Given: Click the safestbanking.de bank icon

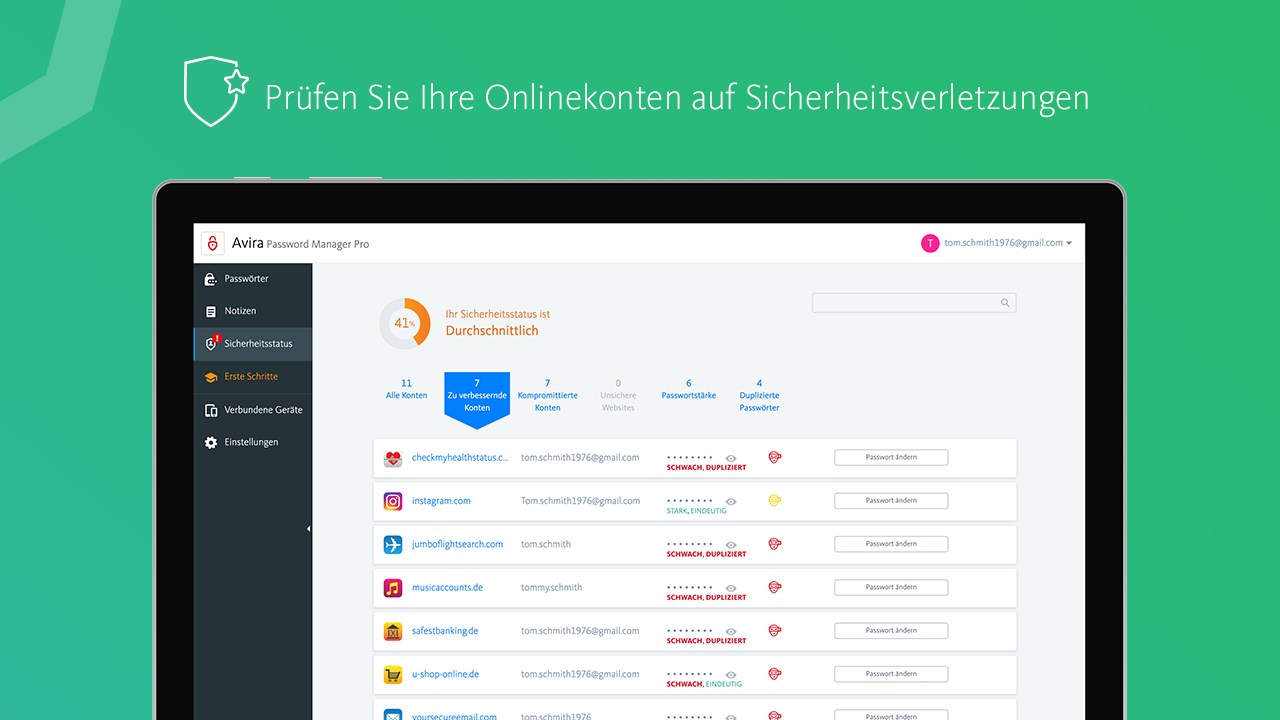Looking at the screenshot, I should [x=393, y=631].
